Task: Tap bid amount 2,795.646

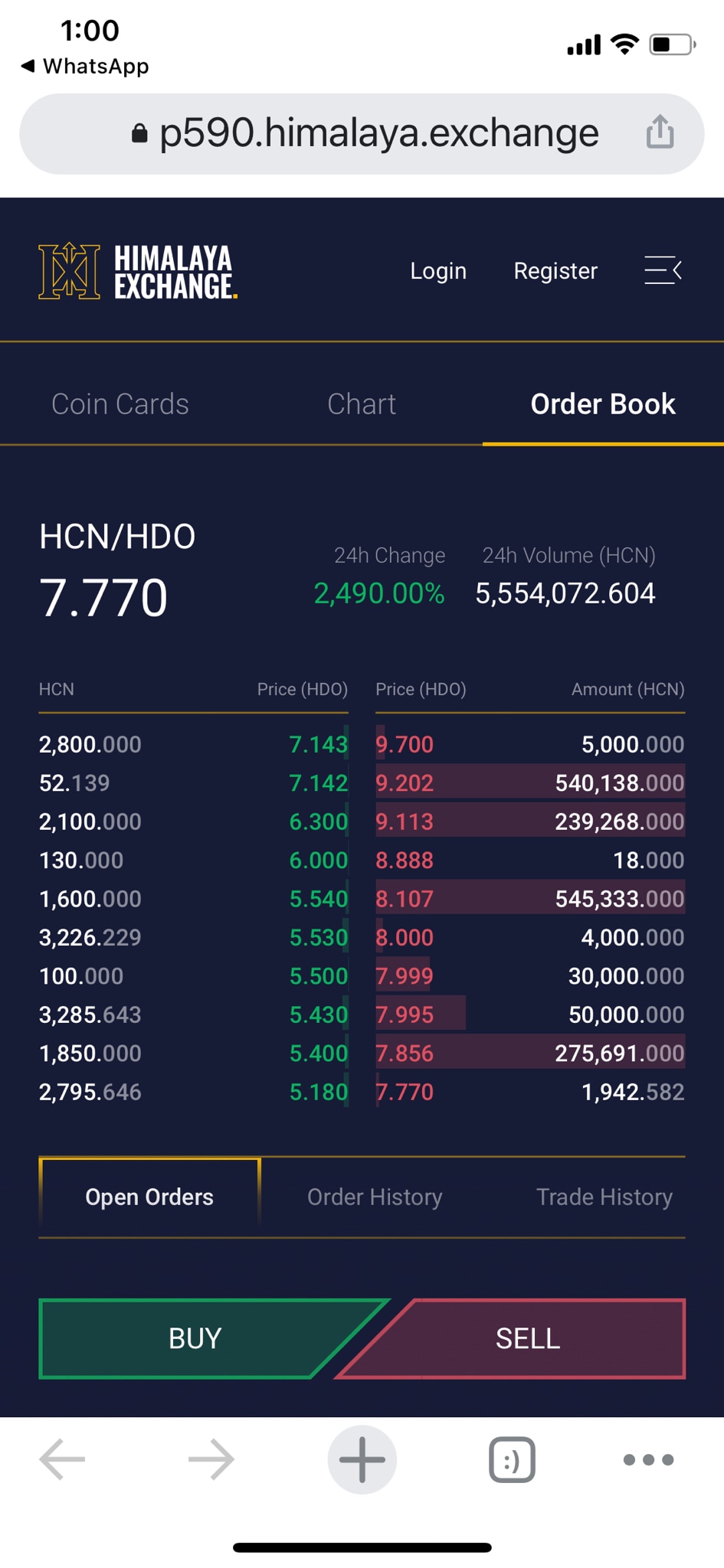Action: tap(90, 1092)
